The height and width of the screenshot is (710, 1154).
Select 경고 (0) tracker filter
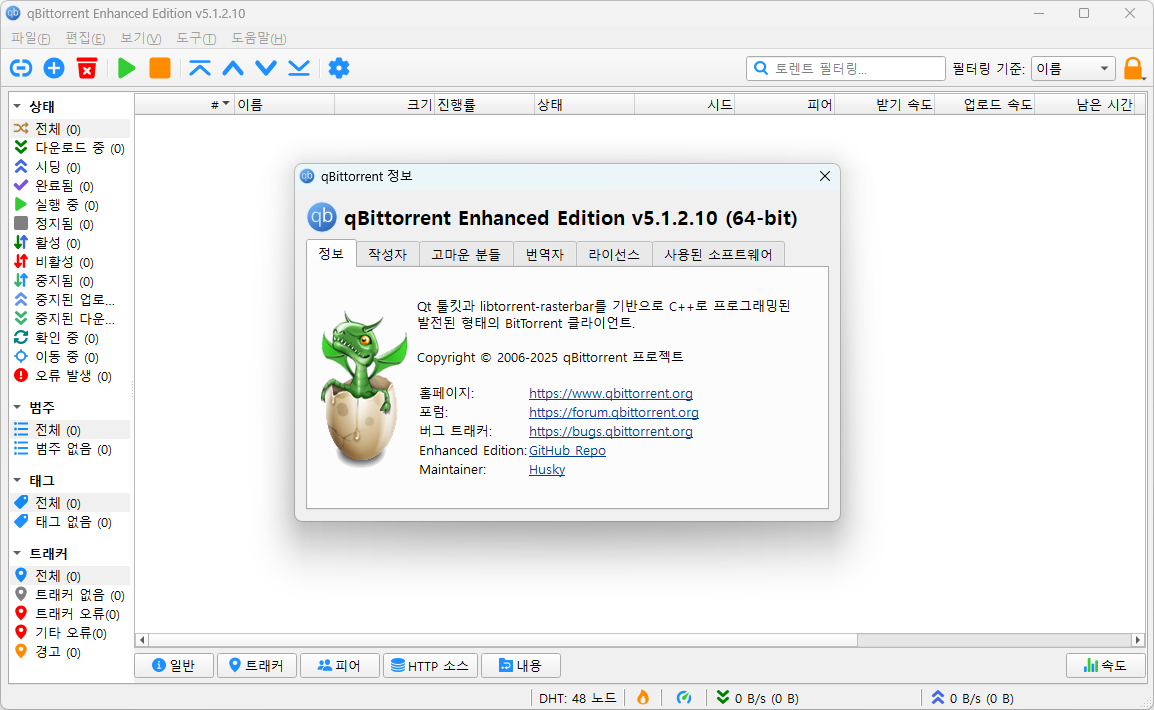70,652
